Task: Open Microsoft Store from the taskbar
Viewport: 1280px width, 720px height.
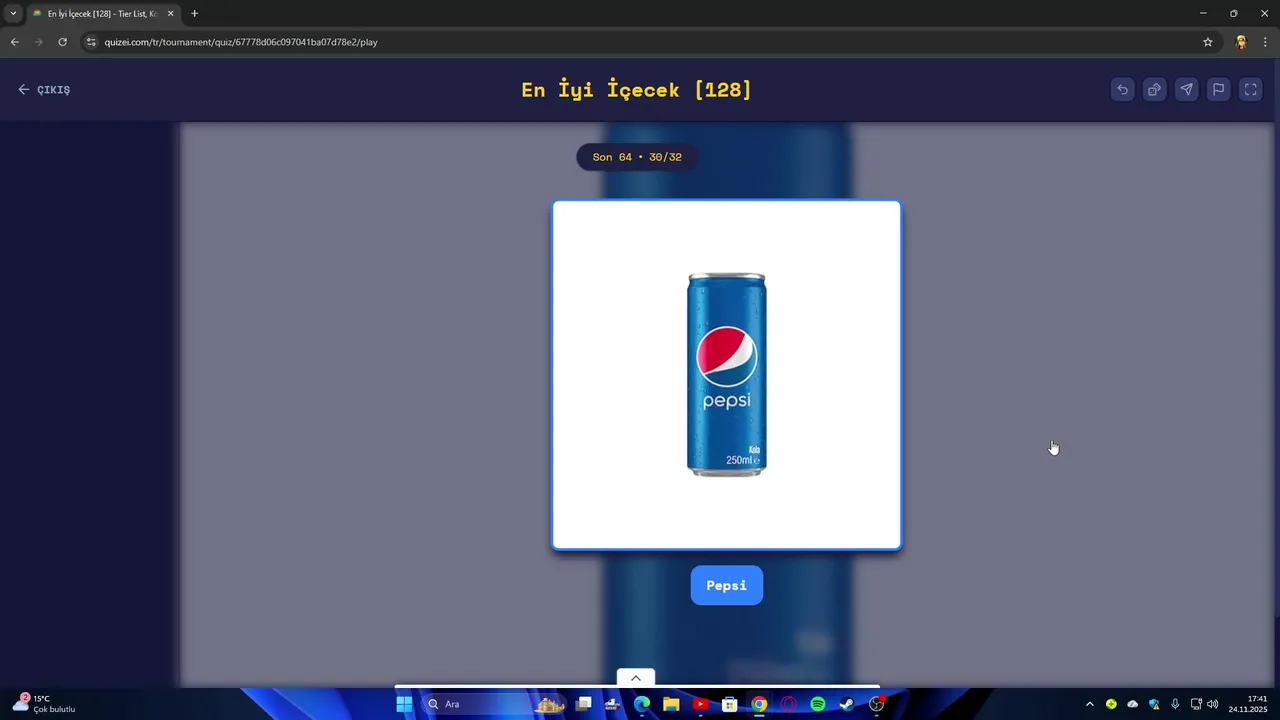Action: tap(730, 704)
